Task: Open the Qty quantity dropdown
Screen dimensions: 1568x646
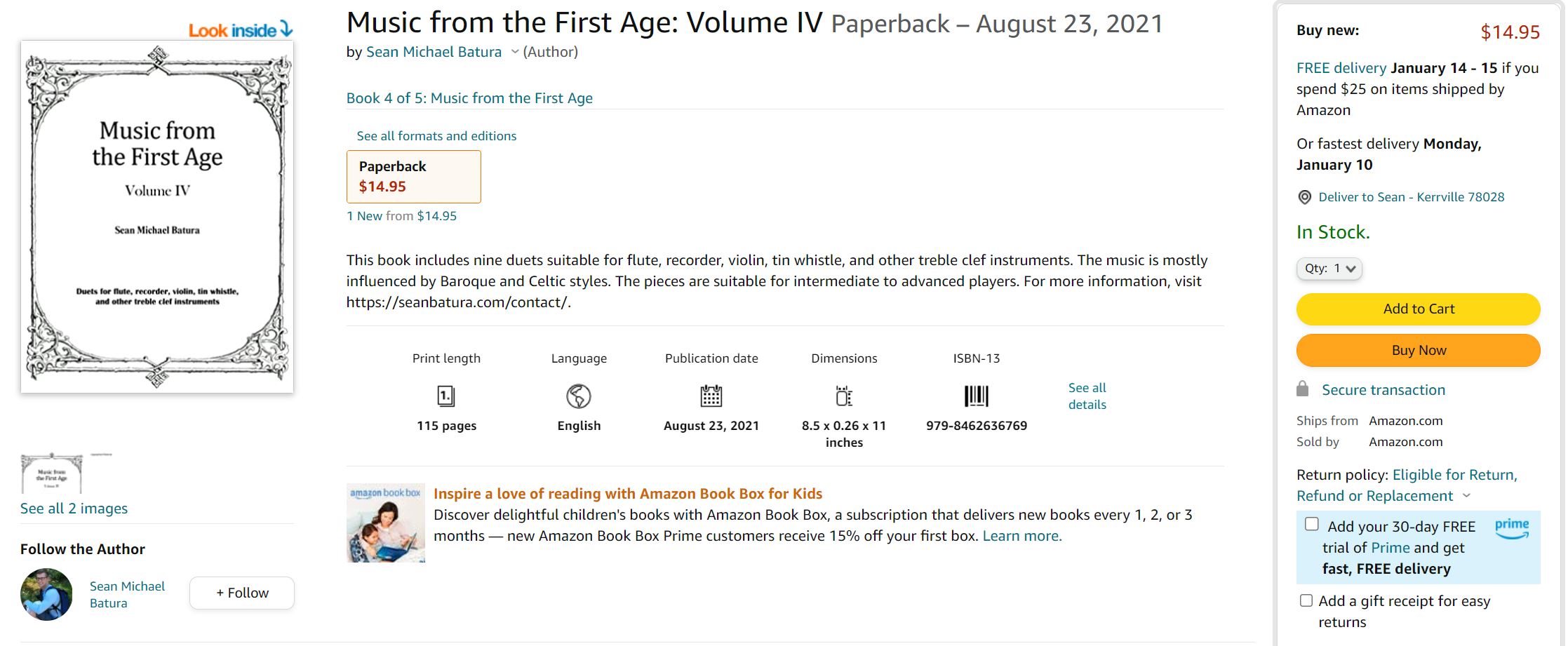Action: click(1329, 269)
